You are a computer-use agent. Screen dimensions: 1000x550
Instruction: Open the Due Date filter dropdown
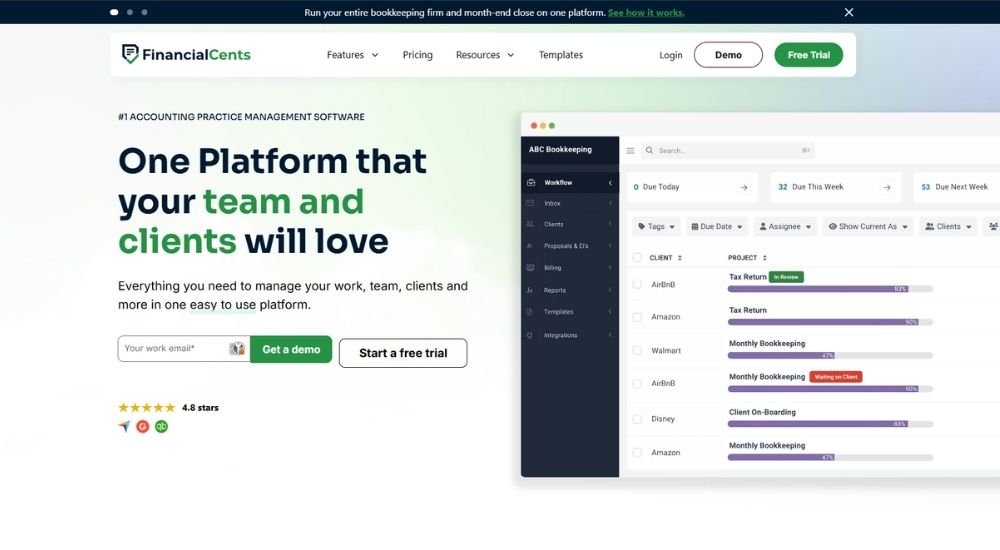(717, 227)
